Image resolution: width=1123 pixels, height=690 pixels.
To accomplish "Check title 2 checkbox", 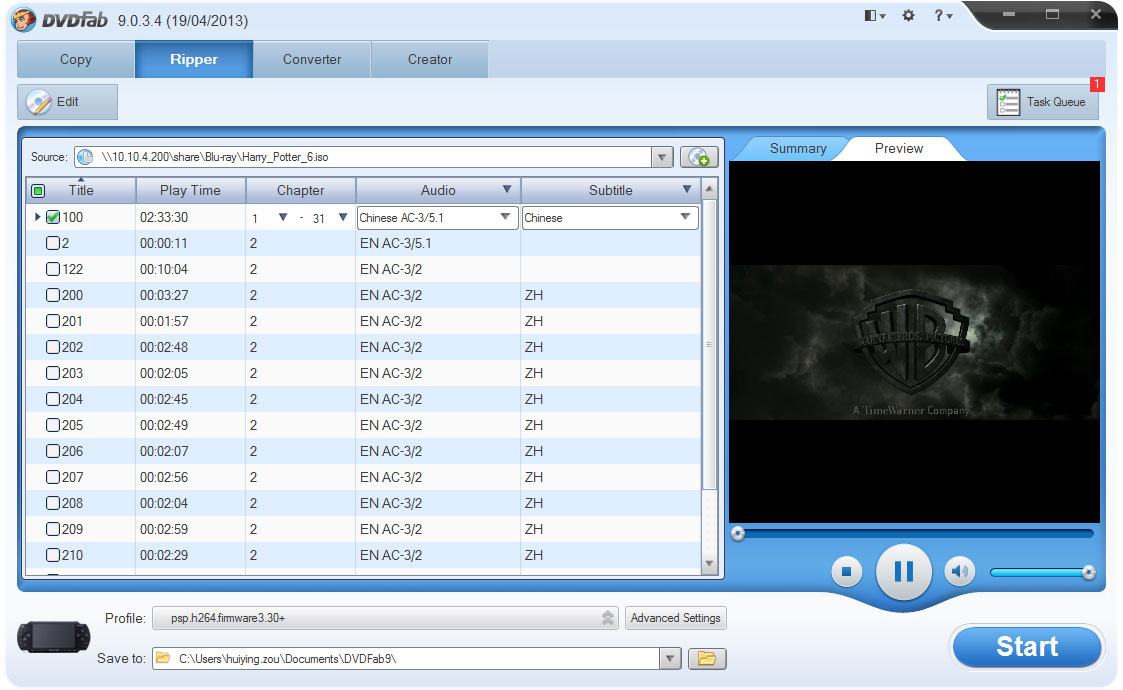I will pos(53,243).
